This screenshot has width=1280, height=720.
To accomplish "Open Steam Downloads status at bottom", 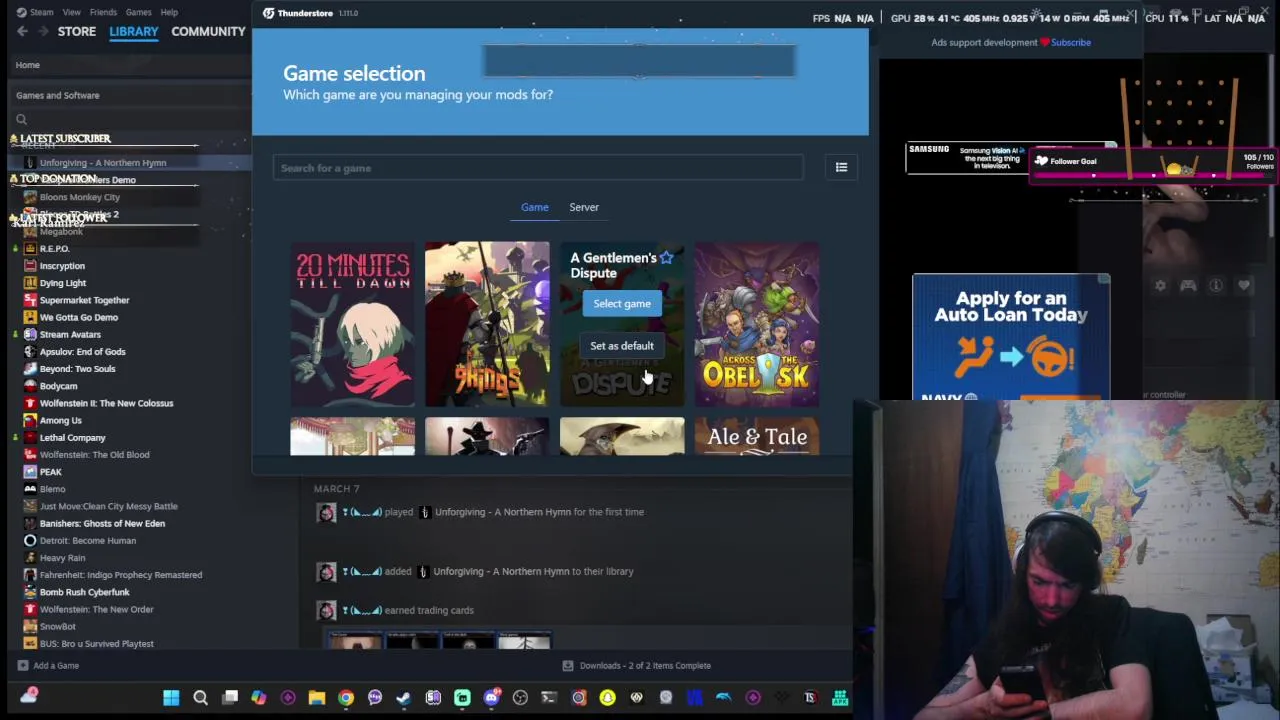I will [637, 665].
